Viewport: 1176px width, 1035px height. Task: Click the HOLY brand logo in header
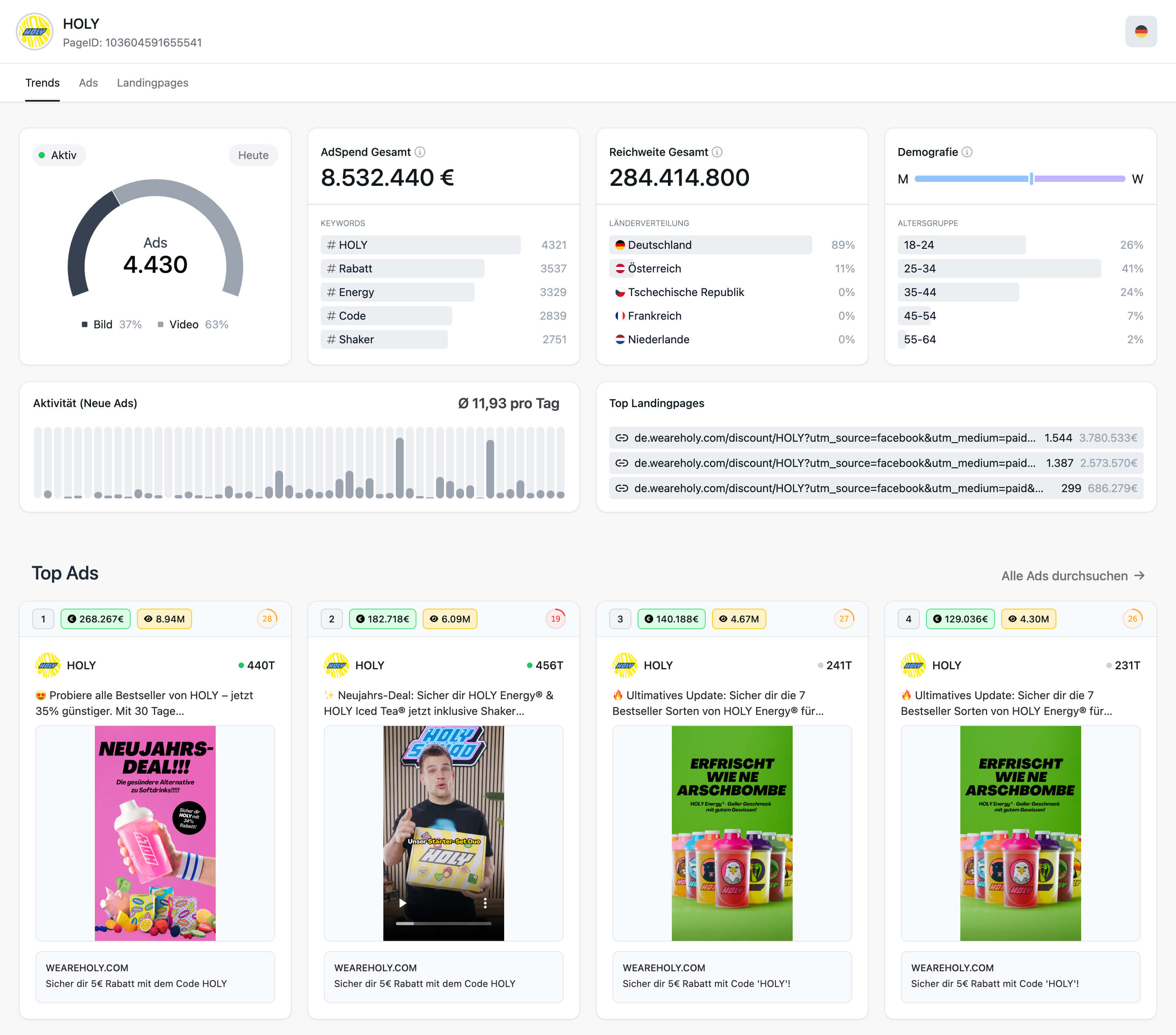(35, 31)
